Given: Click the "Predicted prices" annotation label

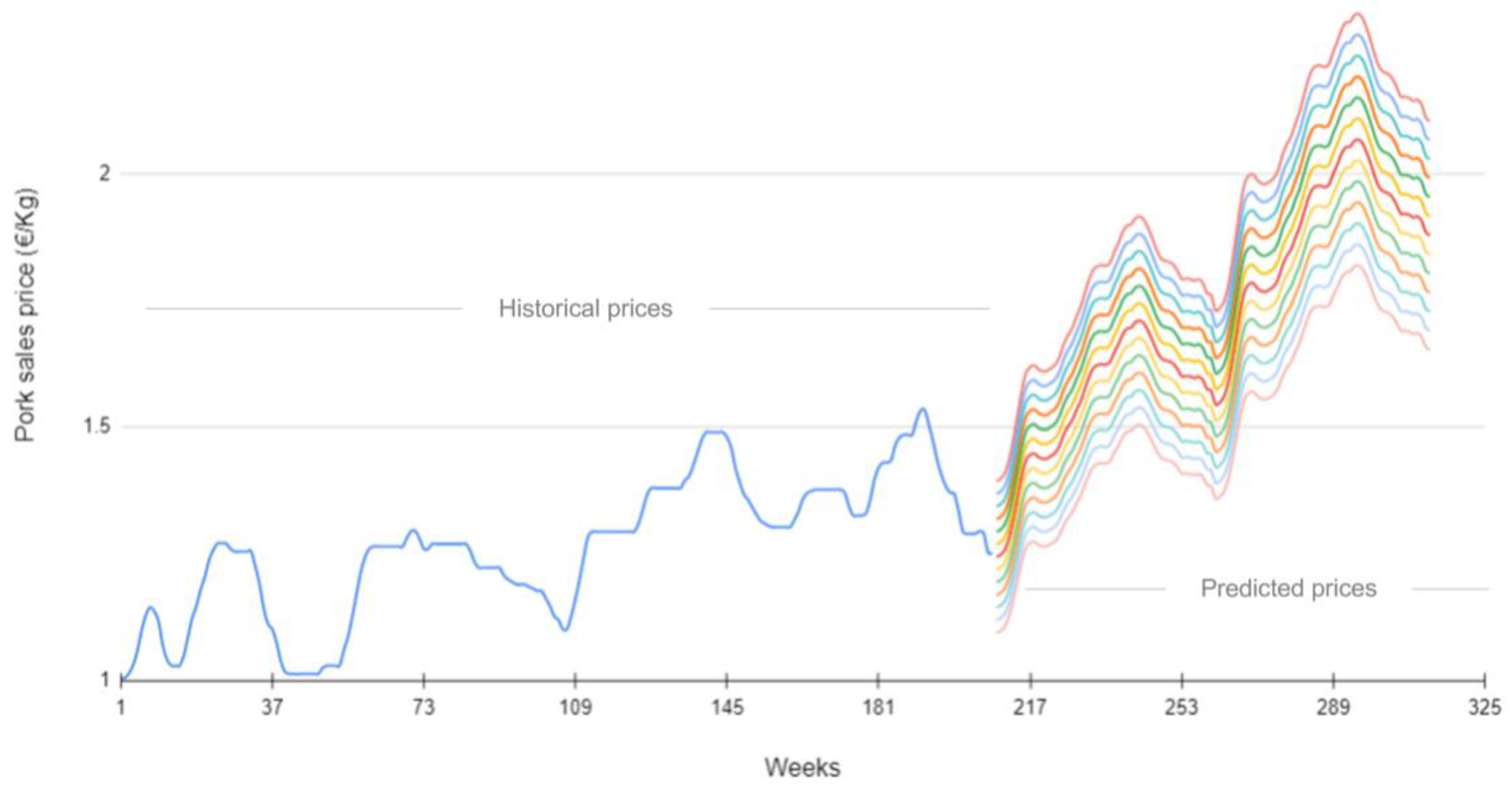Looking at the screenshot, I should pyautogui.click(x=1289, y=588).
